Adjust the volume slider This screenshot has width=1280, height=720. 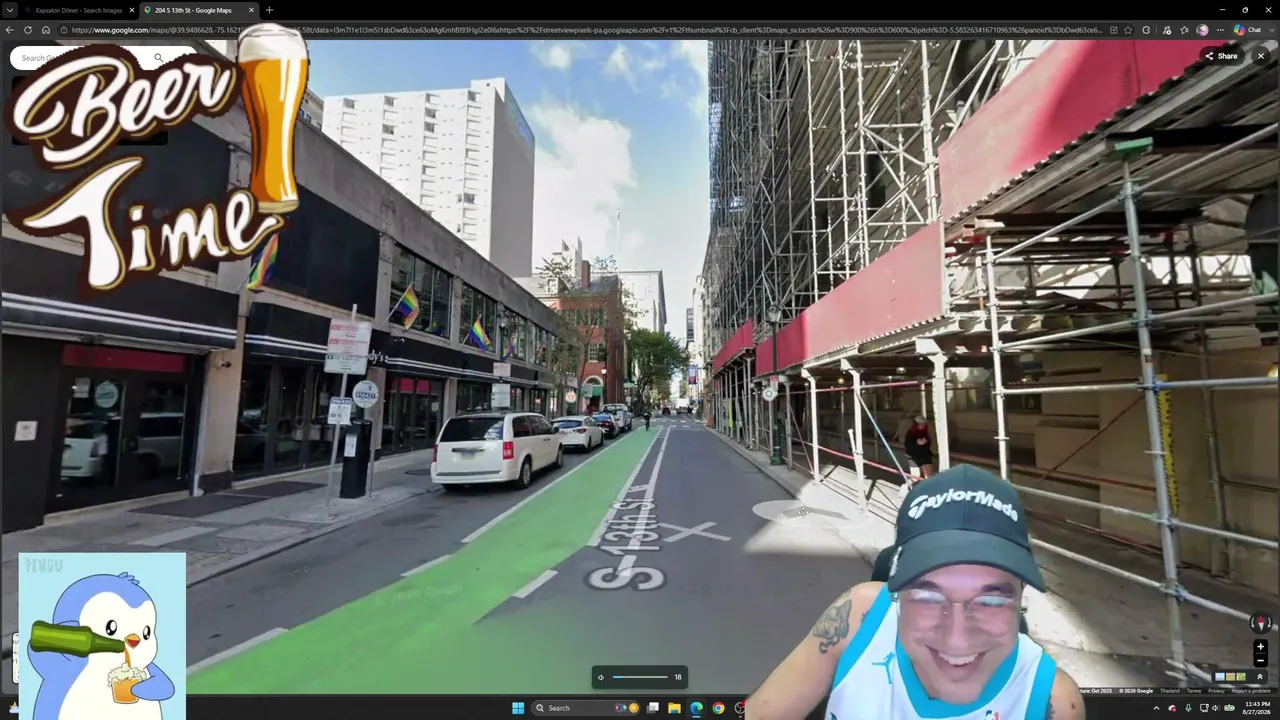click(x=640, y=677)
